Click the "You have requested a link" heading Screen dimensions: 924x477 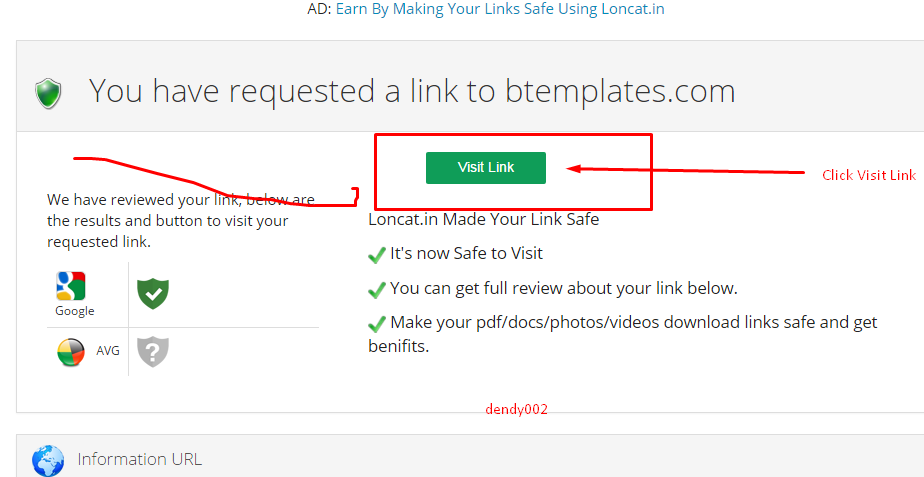[x=412, y=91]
